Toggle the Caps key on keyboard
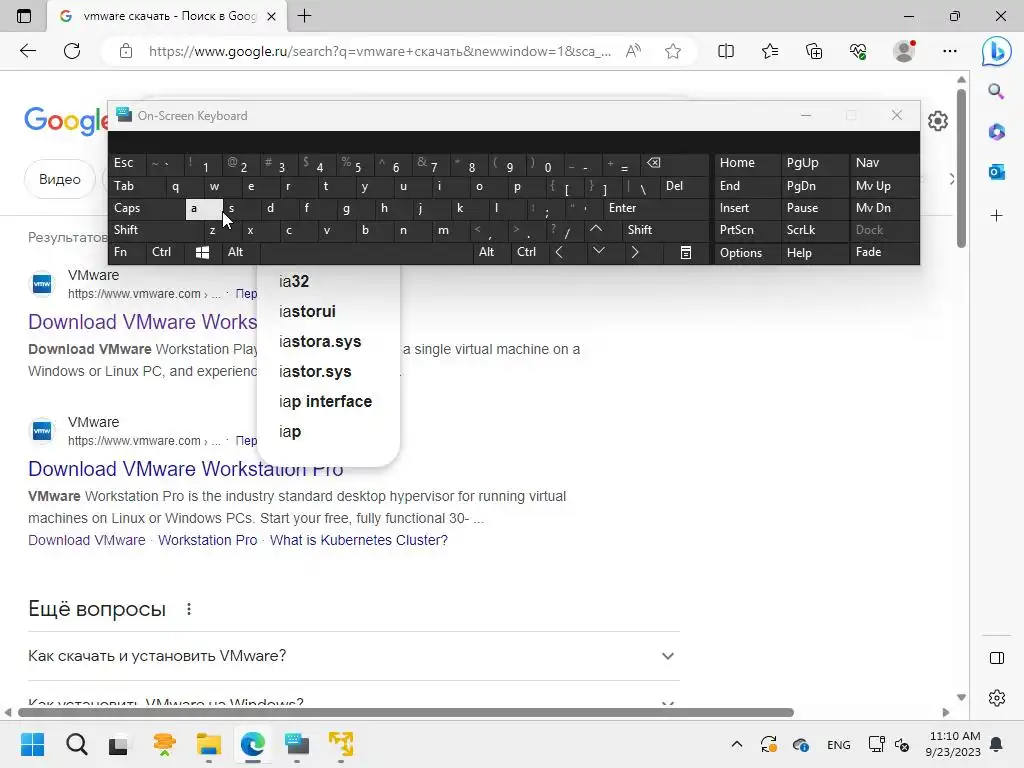Viewport: 1024px width, 768px height. coord(148,208)
